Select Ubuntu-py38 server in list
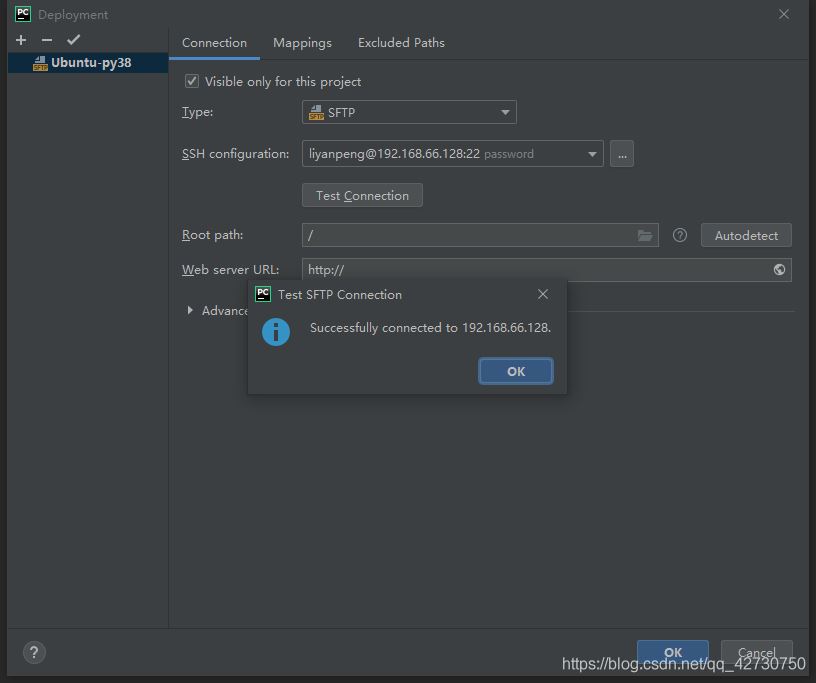Image resolution: width=816 pixels, height=683 pixels. [90, 63]
